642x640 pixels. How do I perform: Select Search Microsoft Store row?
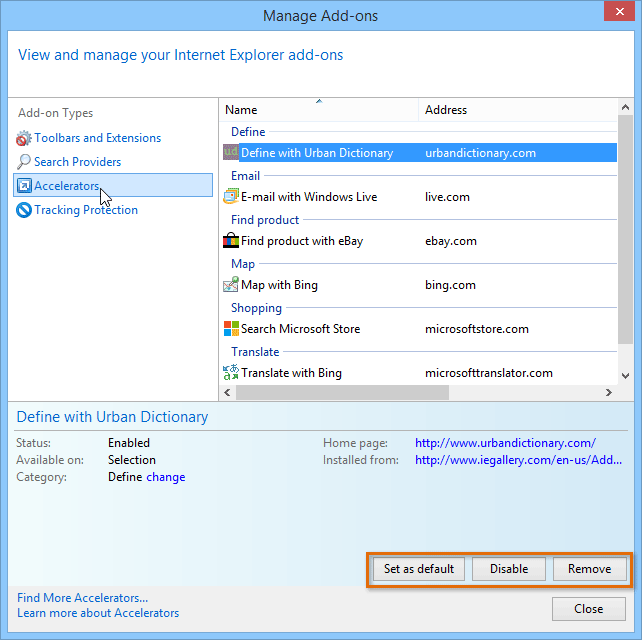point(420,329)
